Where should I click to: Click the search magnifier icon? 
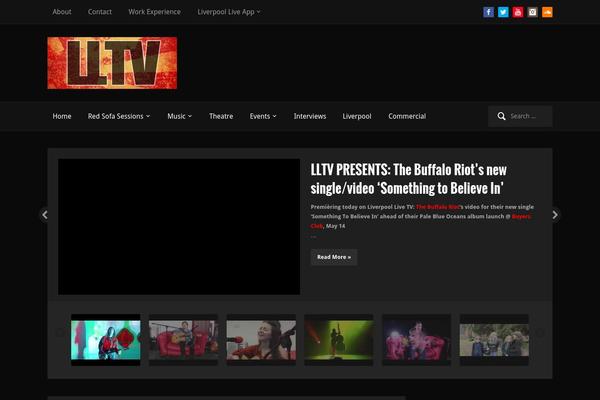pyautogui.click(x=501, y=116)
